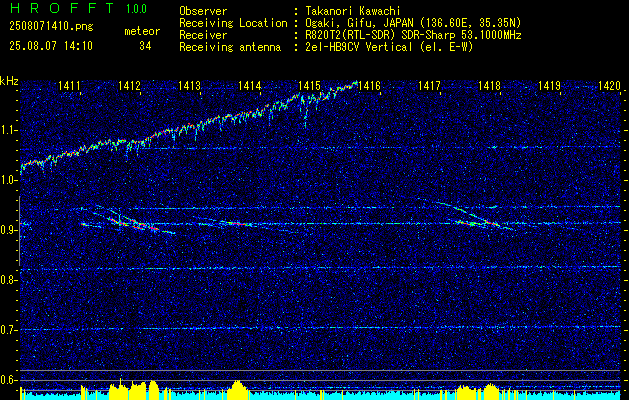Click version number 1.0.0
629x400 pixels.
point(136,9)
